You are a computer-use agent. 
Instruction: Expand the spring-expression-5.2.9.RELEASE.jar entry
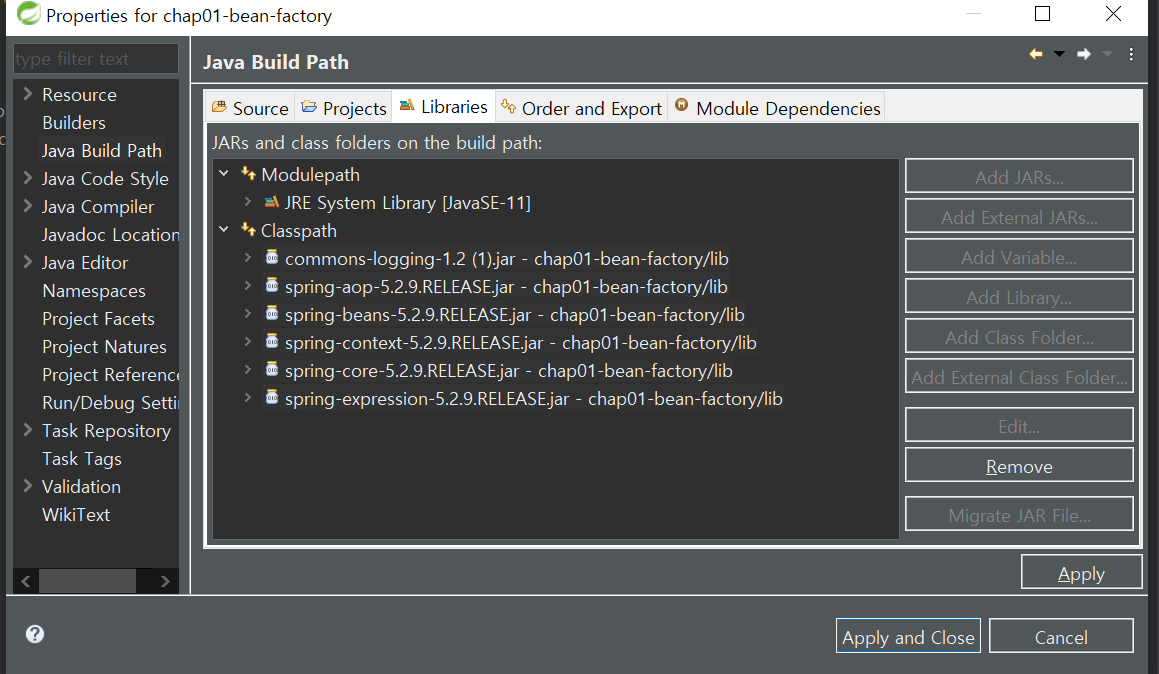click(x=248, y=398)
